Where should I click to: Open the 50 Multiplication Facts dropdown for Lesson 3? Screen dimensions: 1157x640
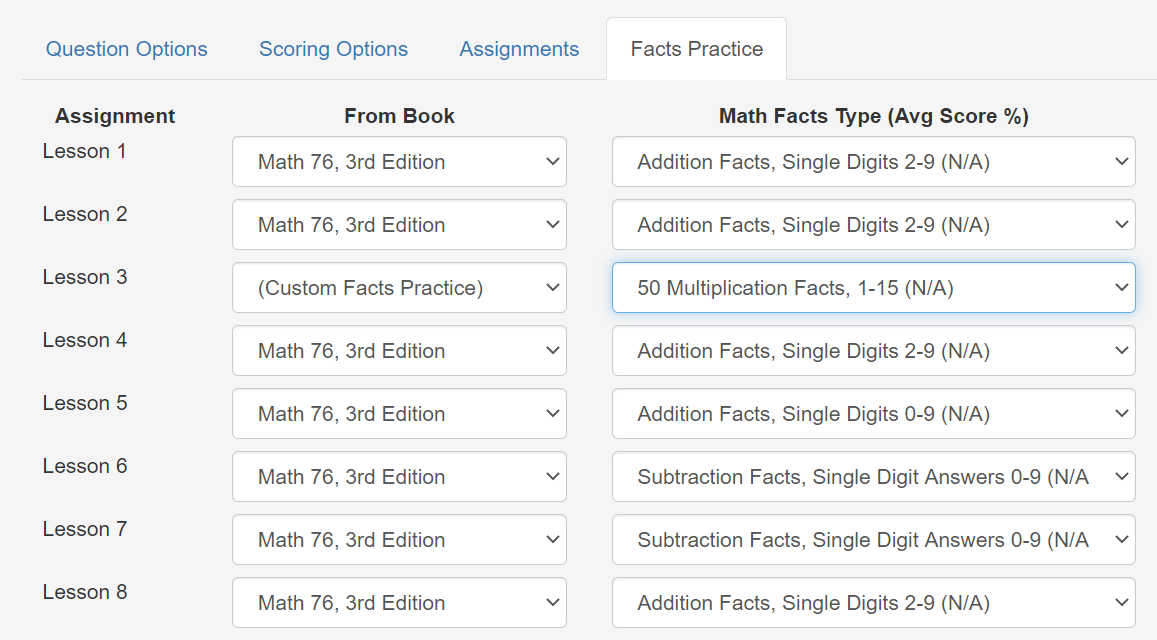coord(874,288)
